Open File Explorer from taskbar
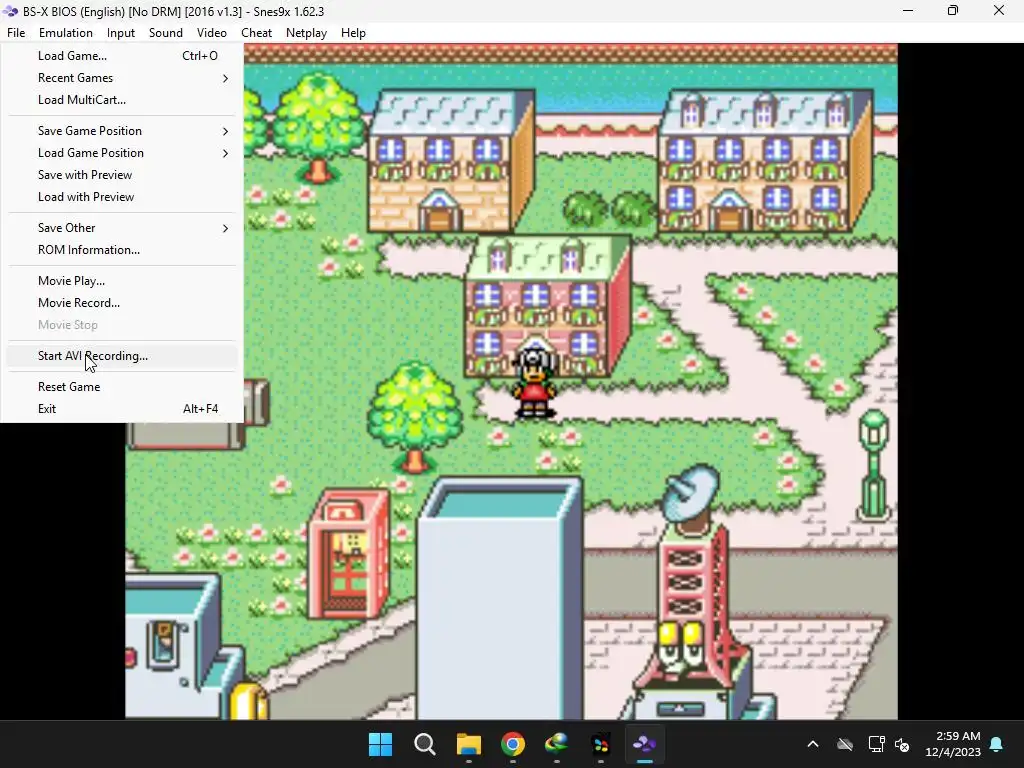This screenshot has height=768, width=1024. click(469, 744)
